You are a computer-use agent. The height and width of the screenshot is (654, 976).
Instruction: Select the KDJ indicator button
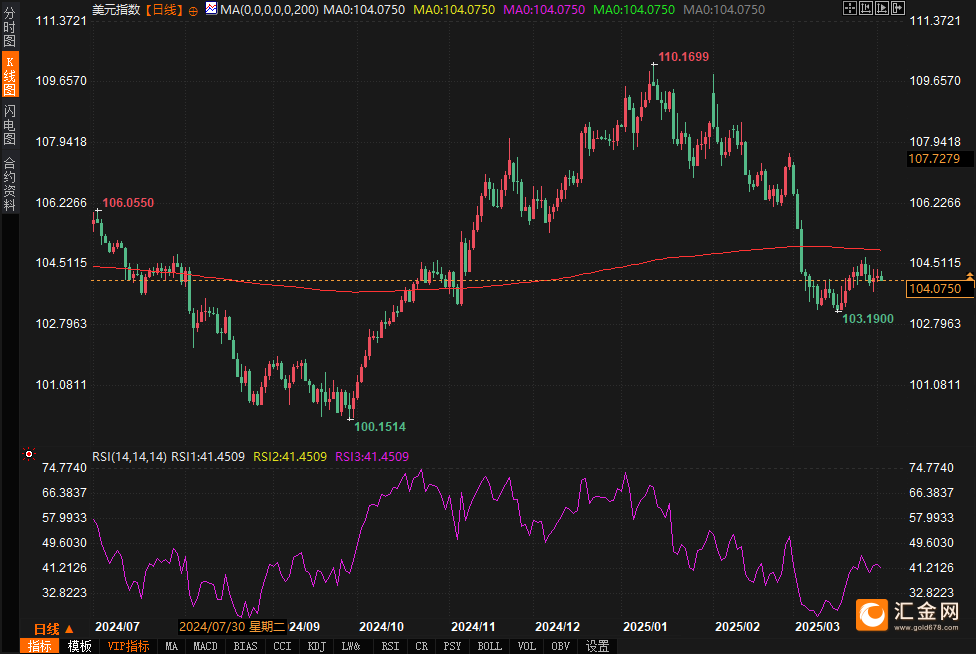tap(316, 646)
